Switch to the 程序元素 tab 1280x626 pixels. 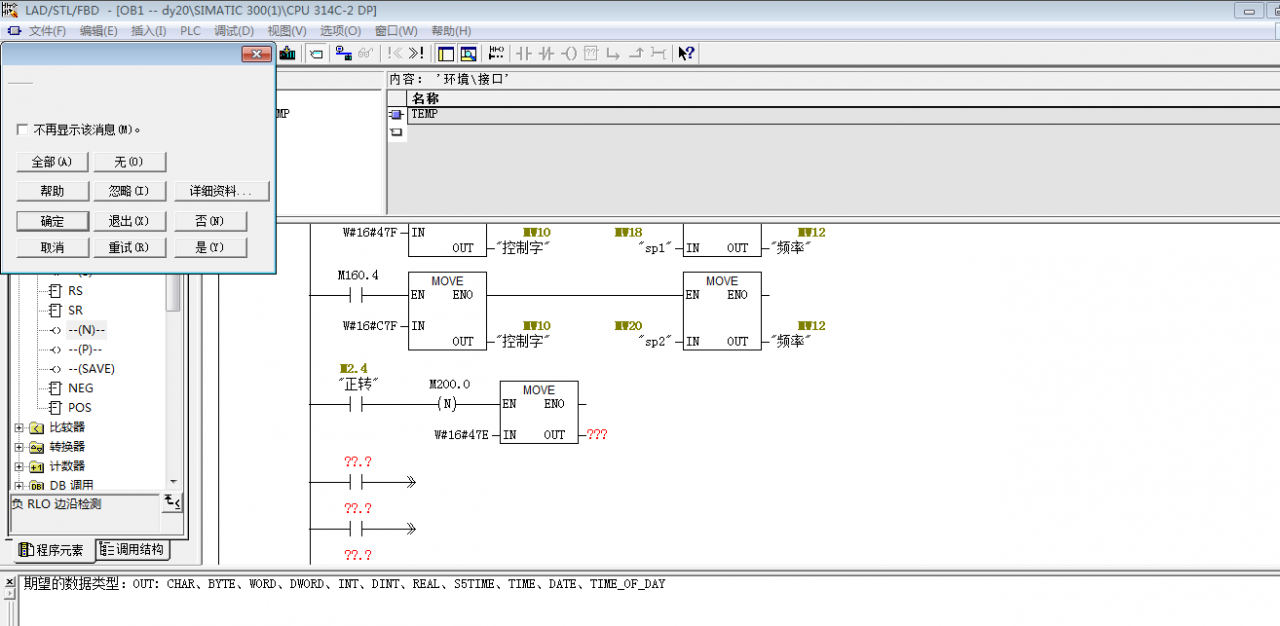[x=52, y=550]
